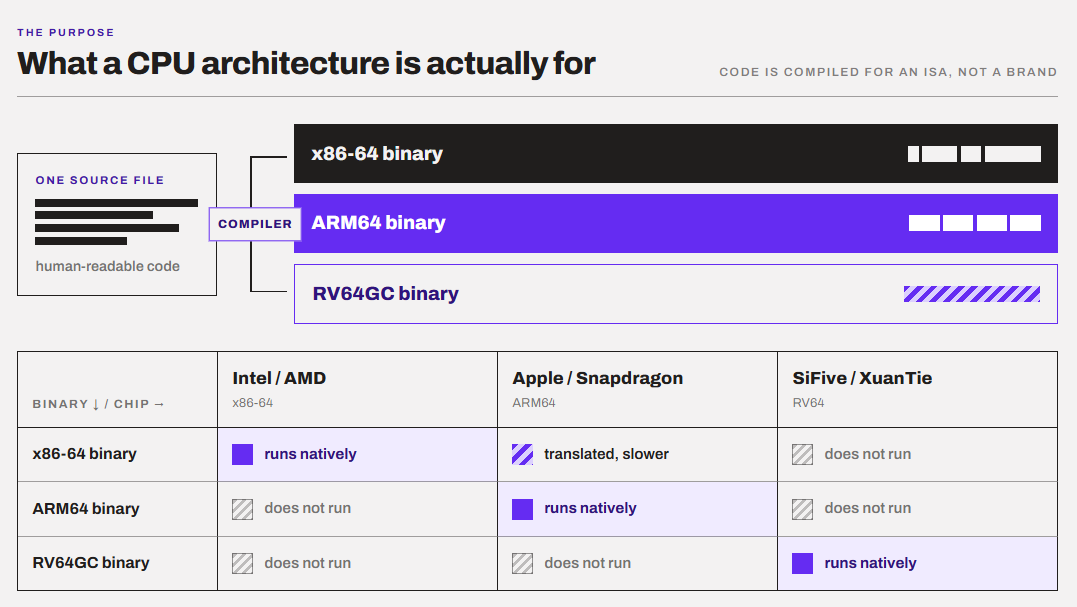1077x607 pixels.
Task: Click gray hatched swatch, RV64GC row Intel column
Action: coord(242,563)
